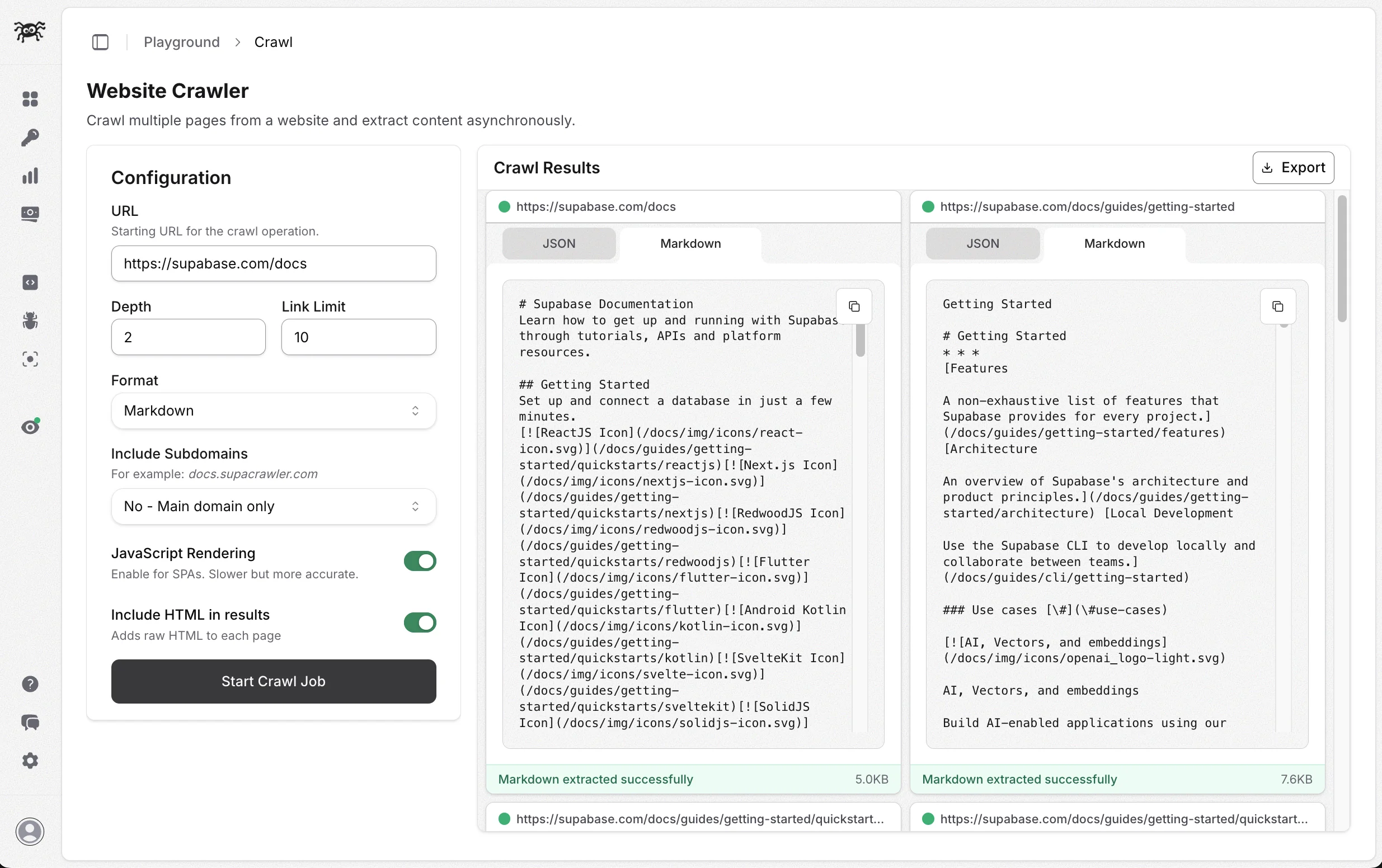Image resolution: width=1382 pixels, height=868 pixels.
Task: Open the feedback chat bubbles icon
Action: [x=30, y=722]
